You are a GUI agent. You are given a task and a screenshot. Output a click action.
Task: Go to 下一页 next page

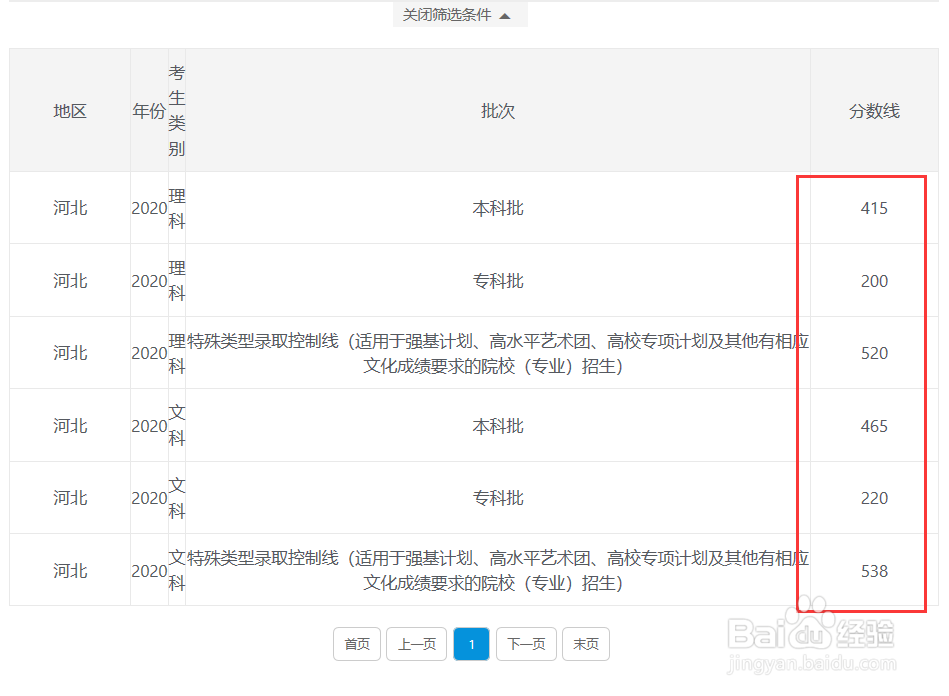526,644
